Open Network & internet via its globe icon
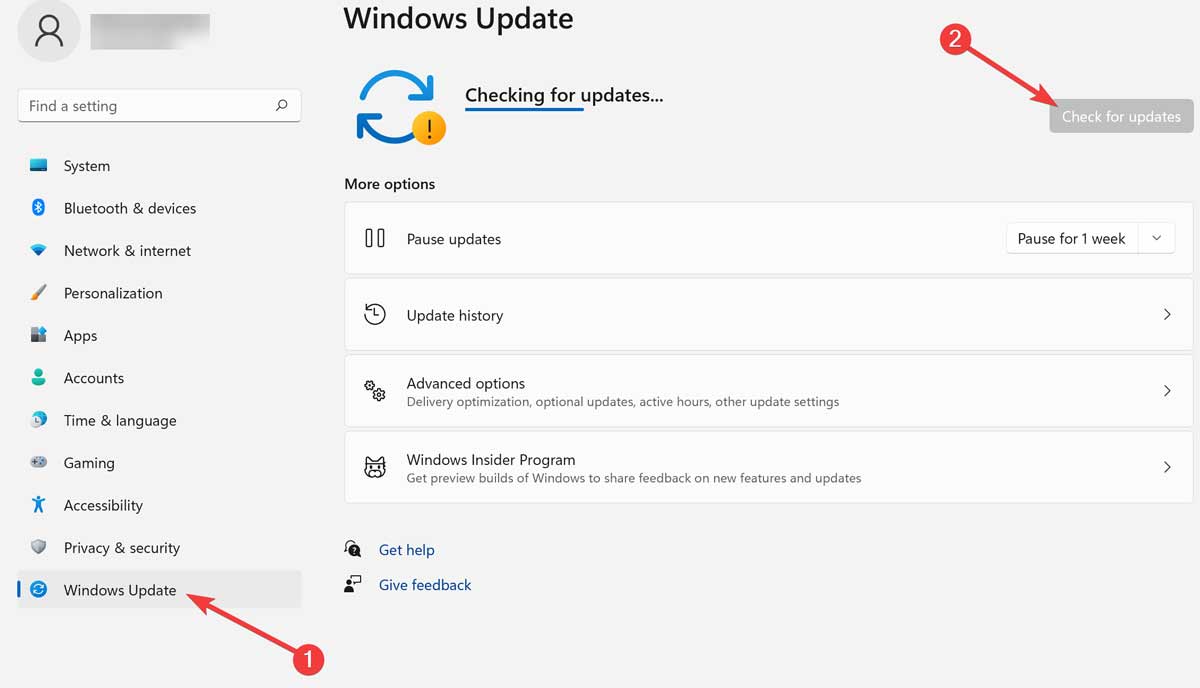The height and width of the screenshot is (688, 1200). tap(38, 250)
